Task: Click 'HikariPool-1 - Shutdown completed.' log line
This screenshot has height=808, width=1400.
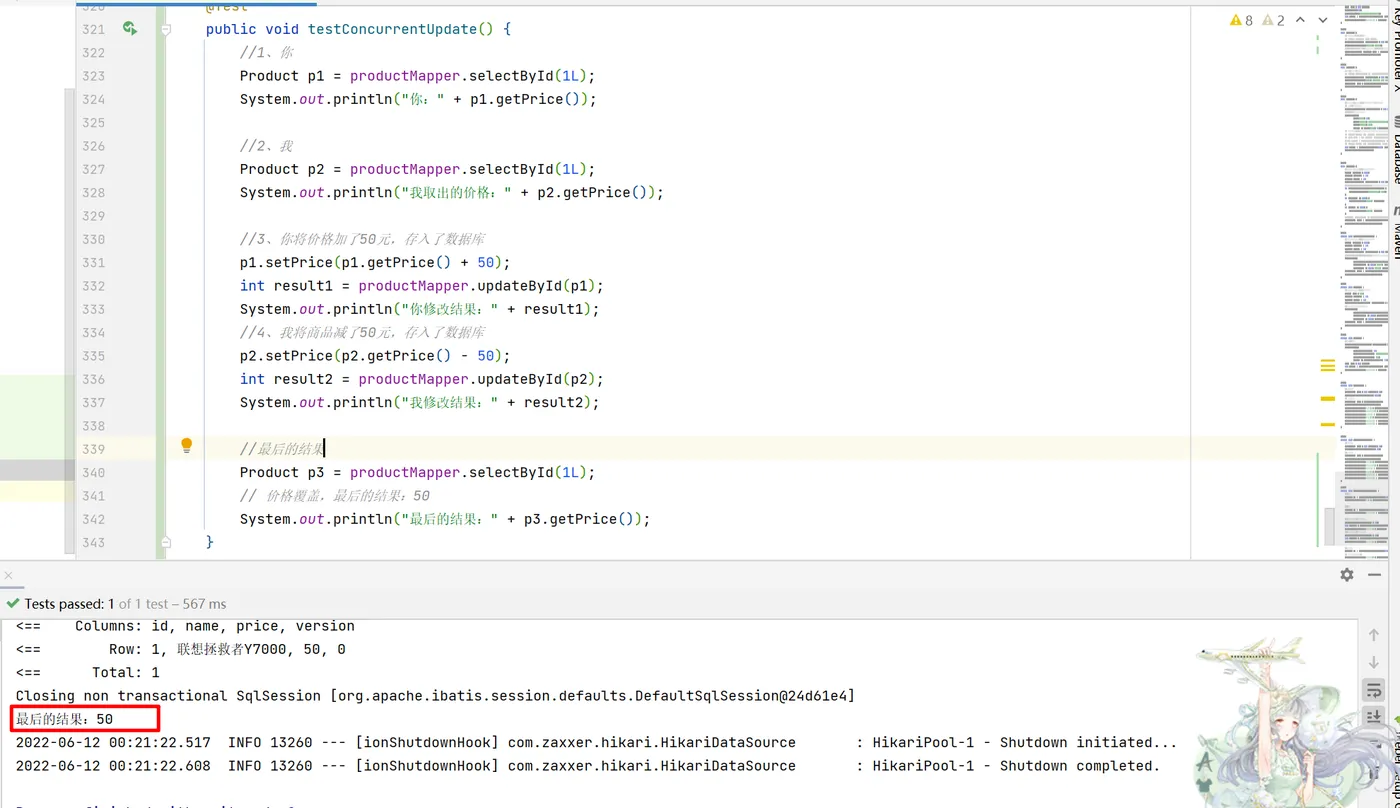Action: click(x=588, y=766)
